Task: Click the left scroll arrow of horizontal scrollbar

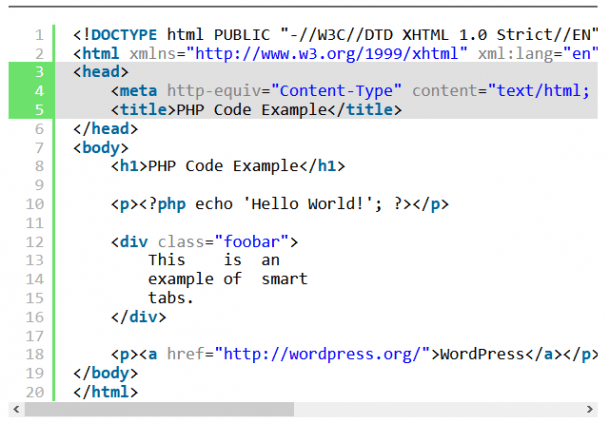Action: coord(16,409)
